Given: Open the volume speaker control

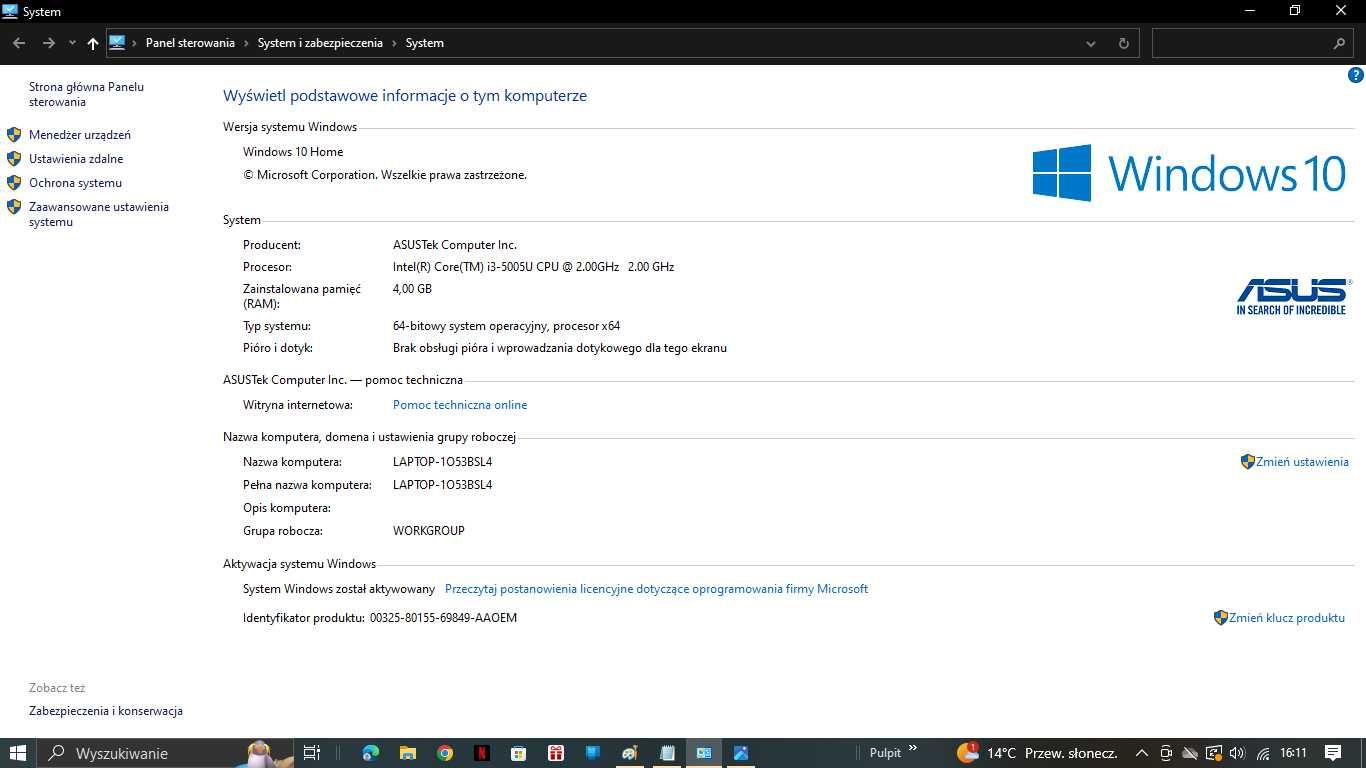Looking at the screenshot, I should [1237, 753].
